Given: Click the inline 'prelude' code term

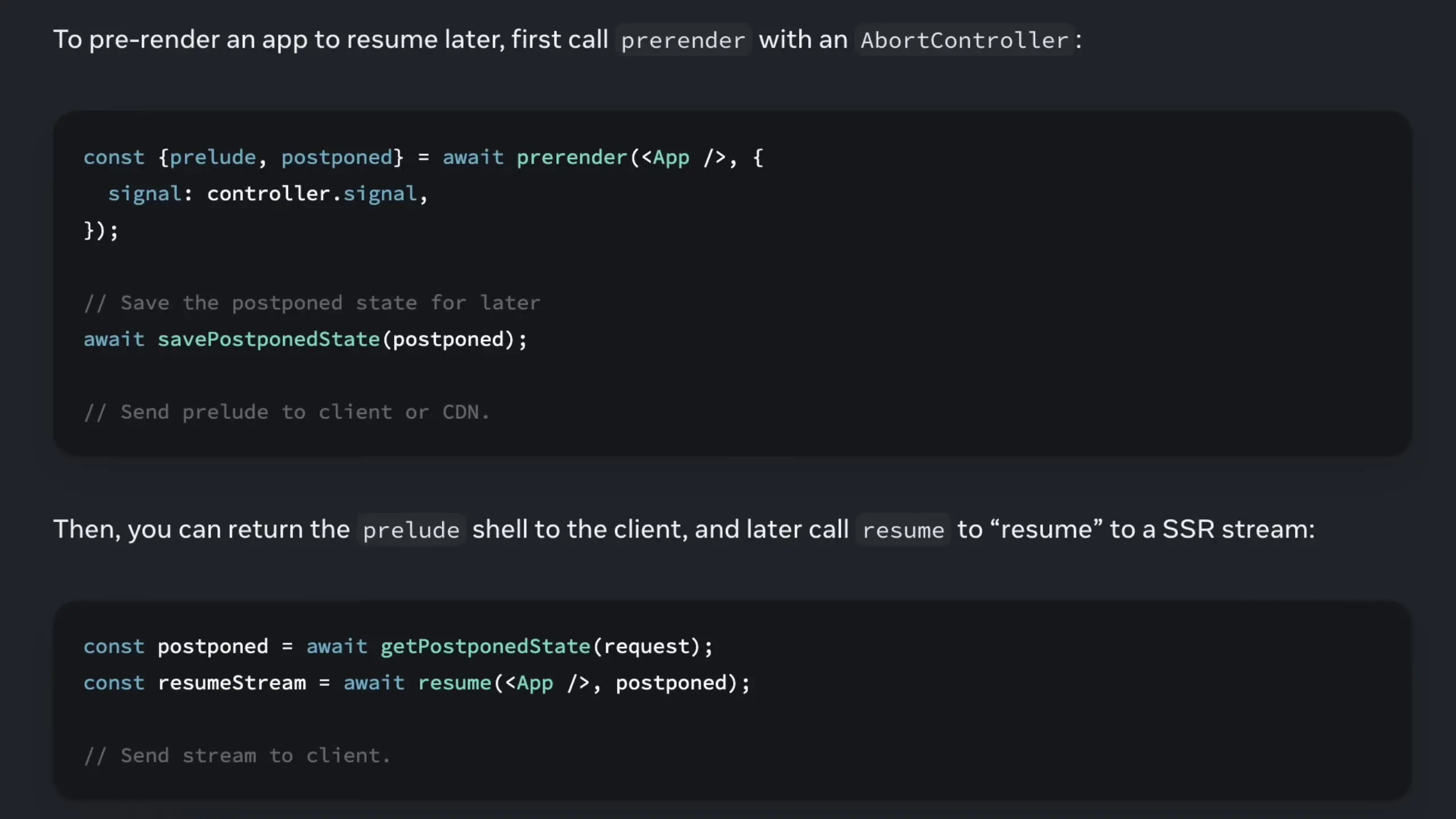Looking at the screenshot, I should 411,530.
